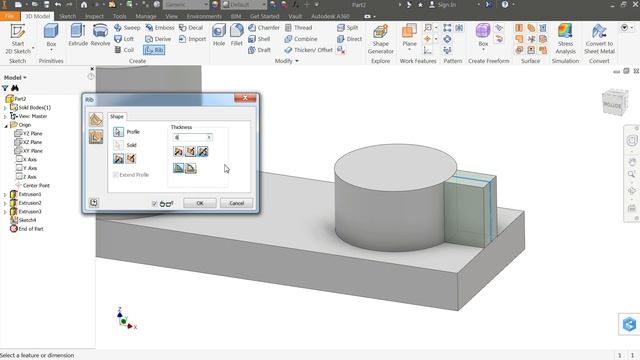
Task: Click the Derive tool
Action: click(158, 39)
